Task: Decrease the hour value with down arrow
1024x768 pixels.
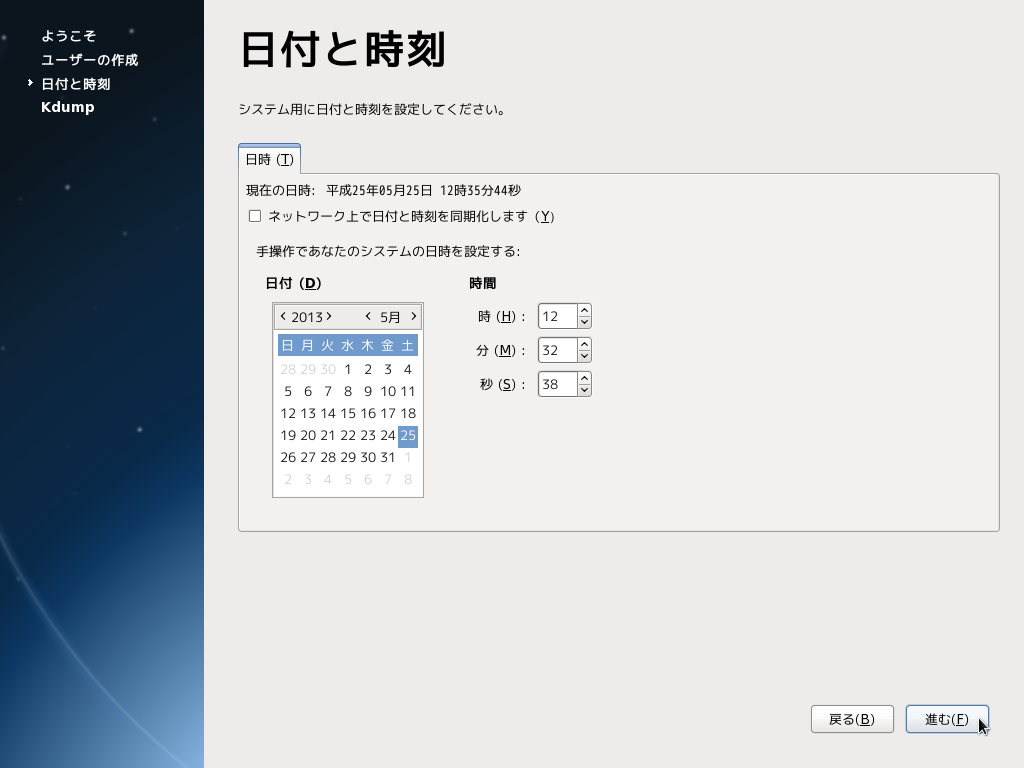Action: point(584,322)
